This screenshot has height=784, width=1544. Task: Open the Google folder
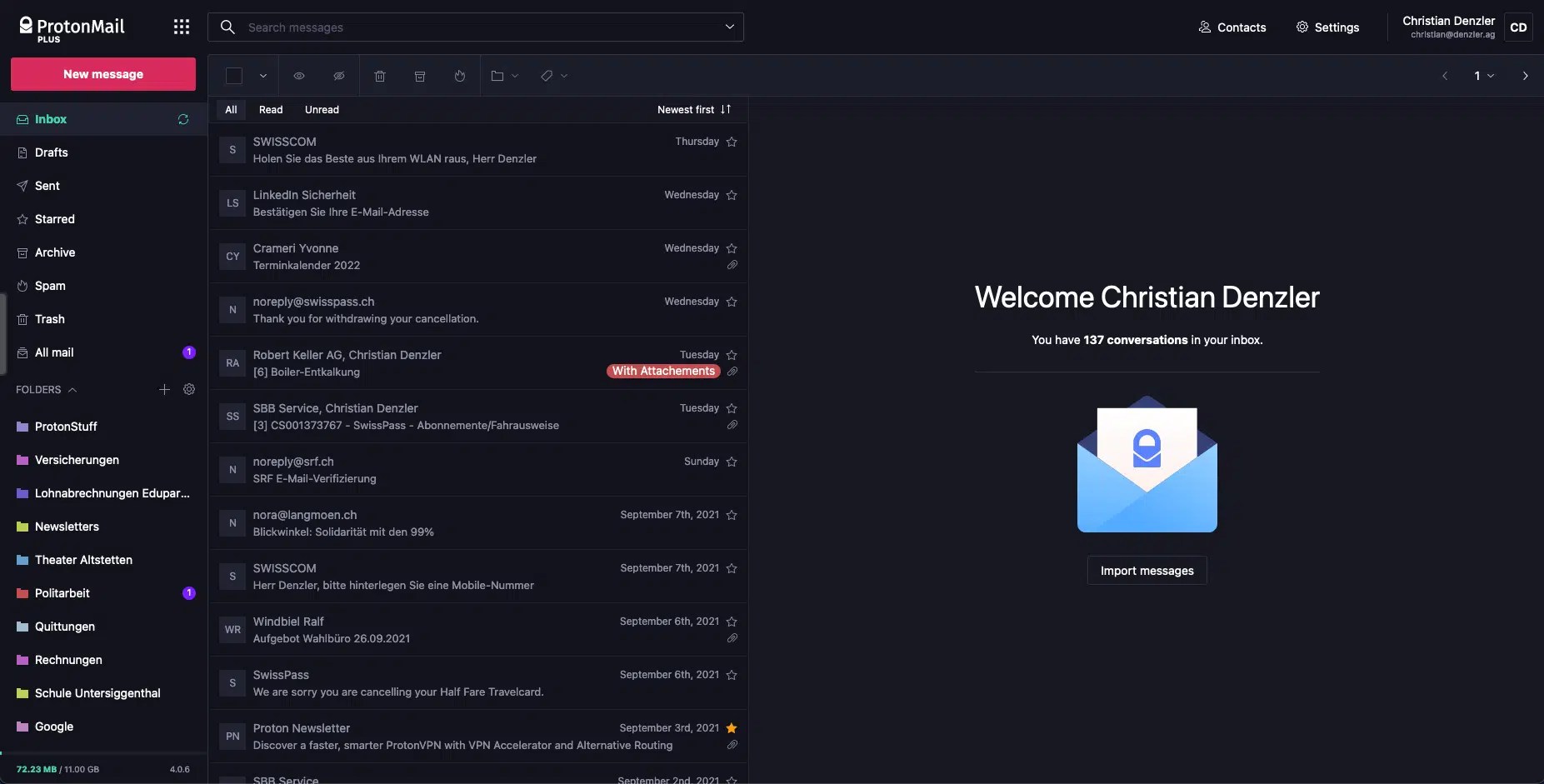coord(103,727)
